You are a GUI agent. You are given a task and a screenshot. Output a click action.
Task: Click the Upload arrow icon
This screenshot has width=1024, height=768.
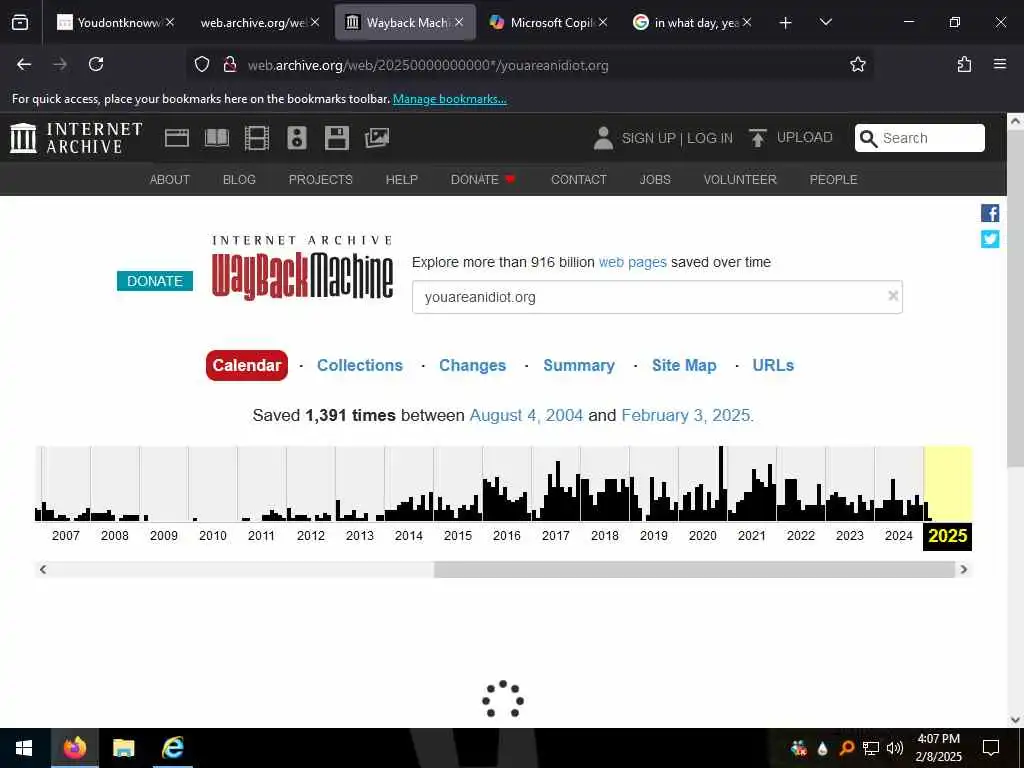(758, 138)
